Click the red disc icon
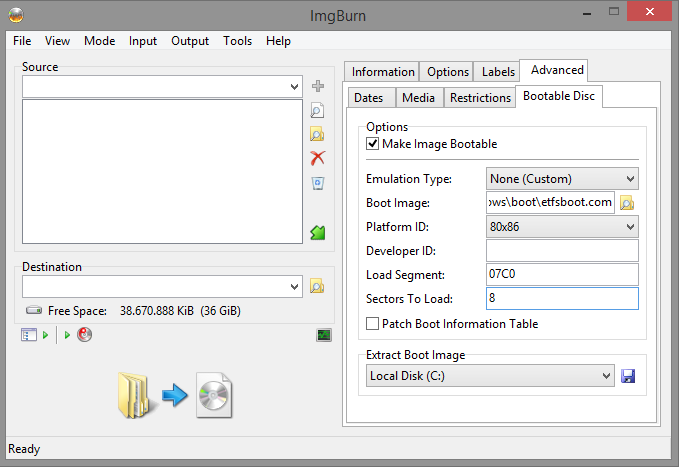Screen dimensions: 679x467 (x=84, y=334)
